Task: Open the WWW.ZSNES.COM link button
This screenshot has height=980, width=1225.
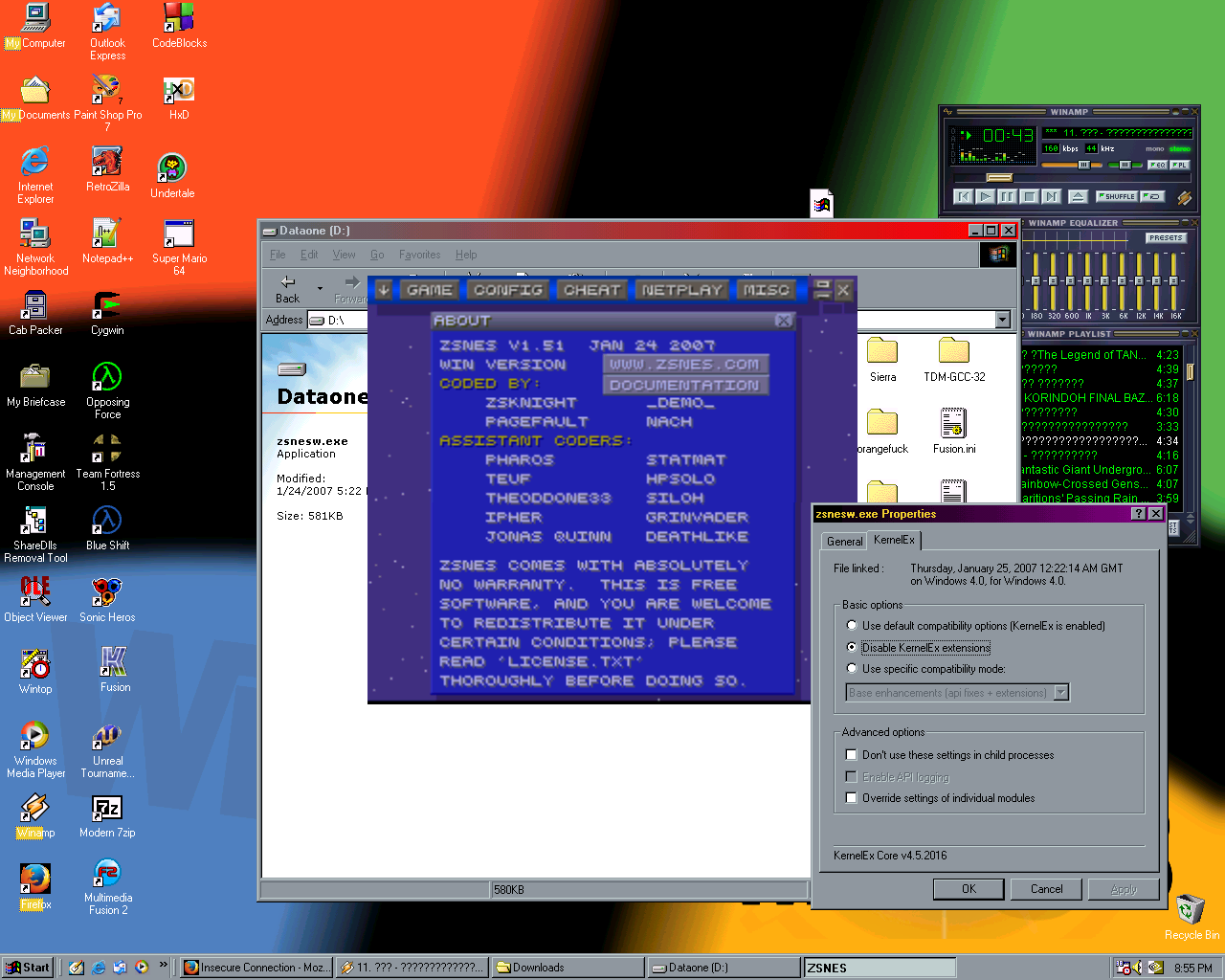Action: [x=684, y=365]
